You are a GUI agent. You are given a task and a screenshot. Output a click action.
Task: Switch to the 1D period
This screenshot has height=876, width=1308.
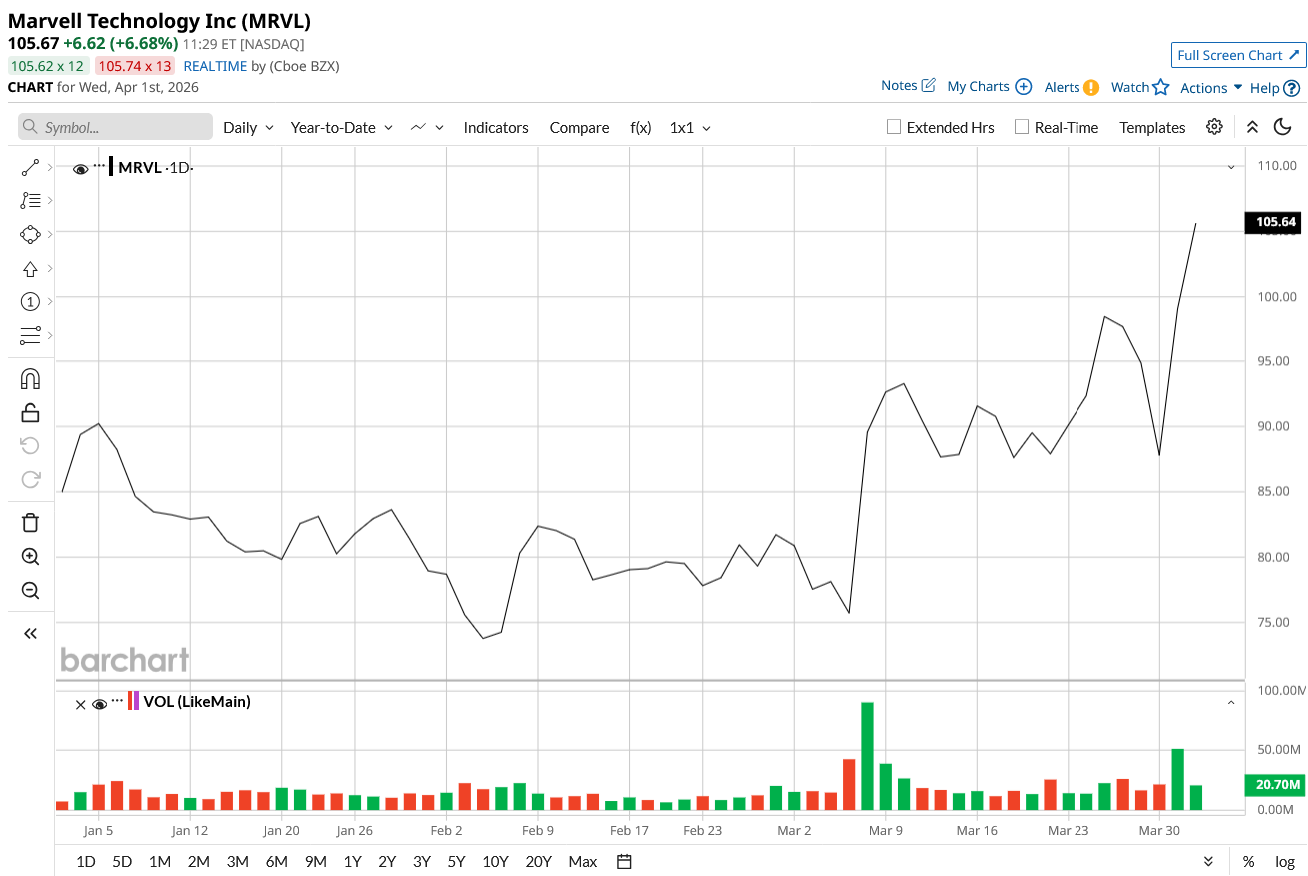point(86,861)
